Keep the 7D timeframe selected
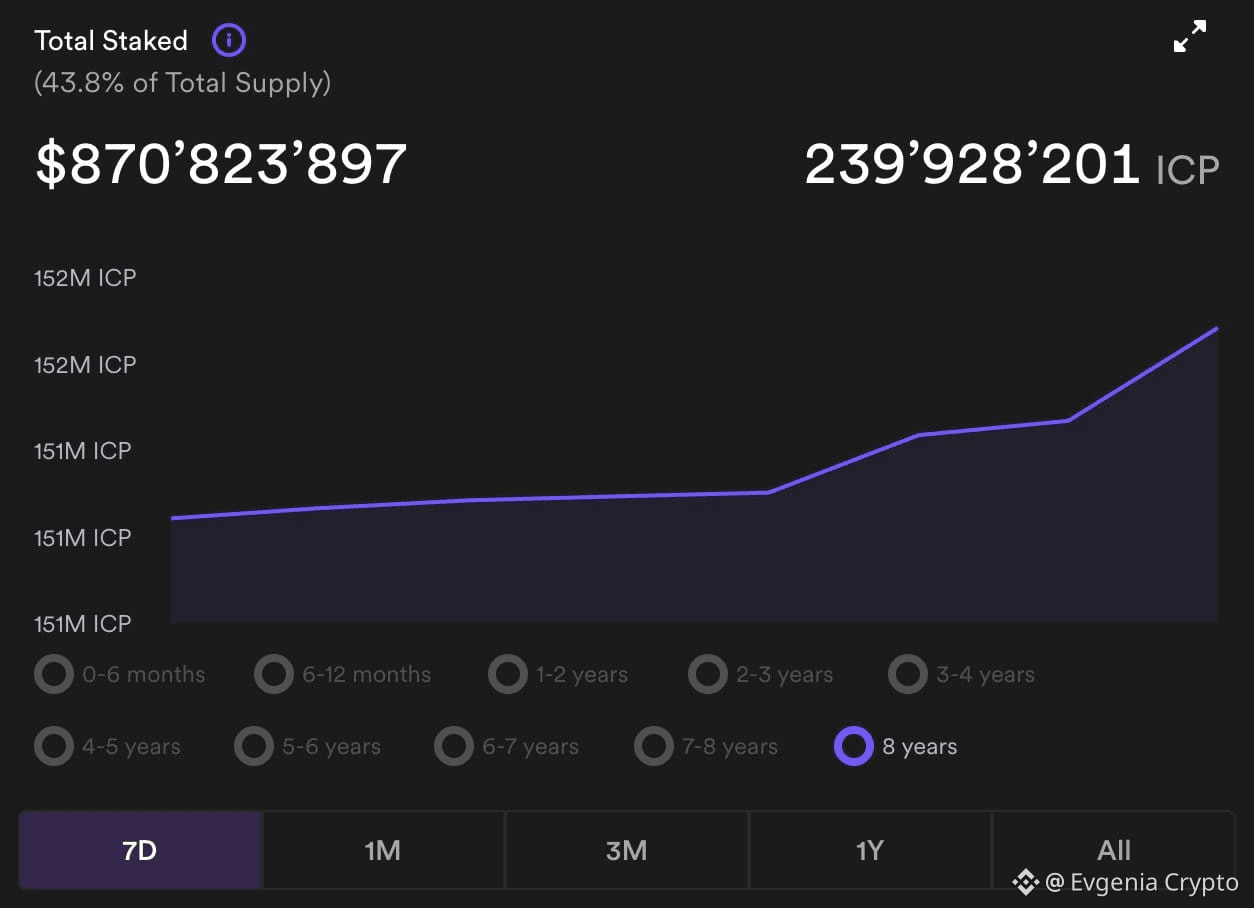This screenshot has height=908, width=1254. [x=140, y=850]
